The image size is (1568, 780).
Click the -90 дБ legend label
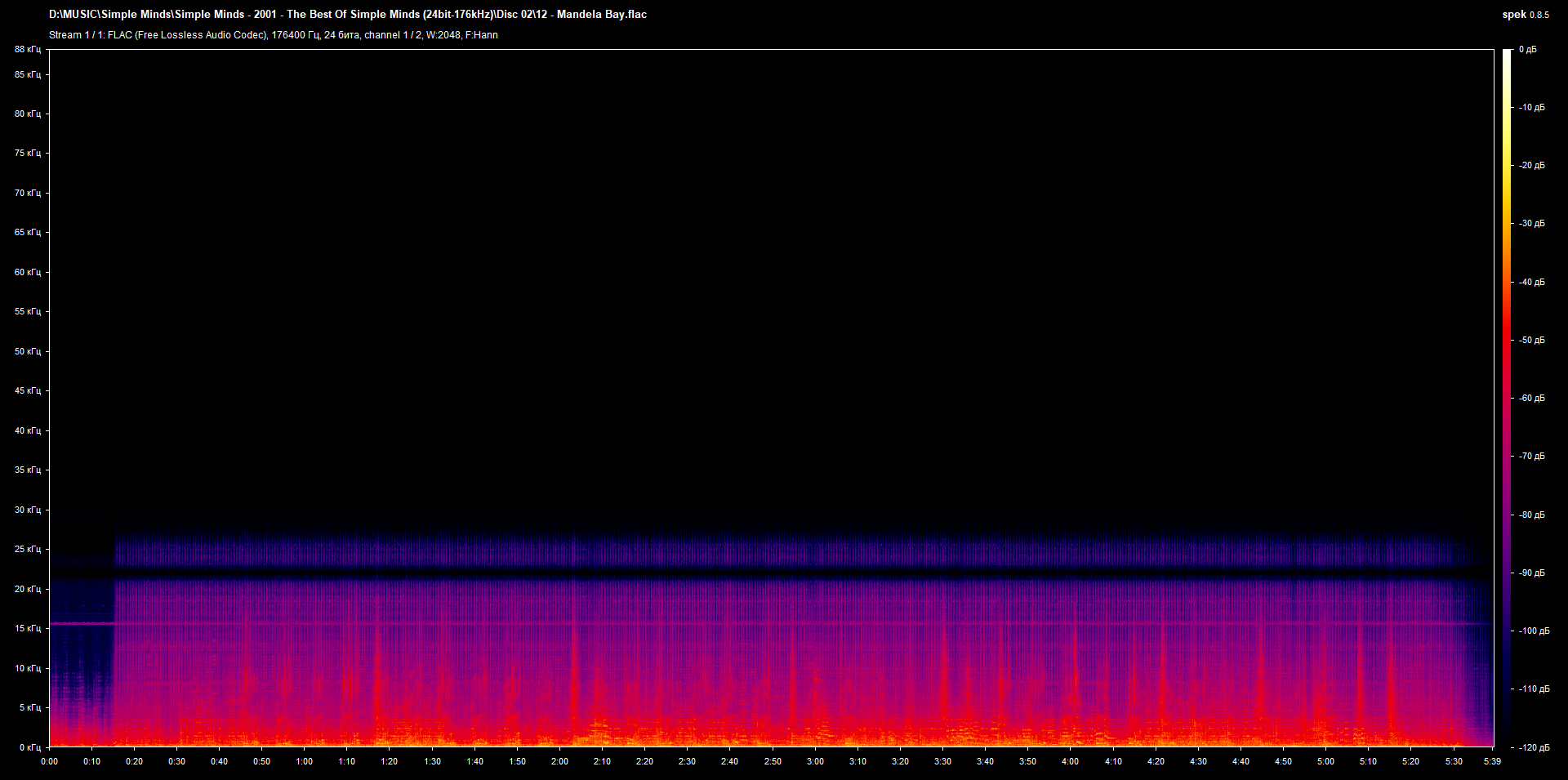(1532, 573)
